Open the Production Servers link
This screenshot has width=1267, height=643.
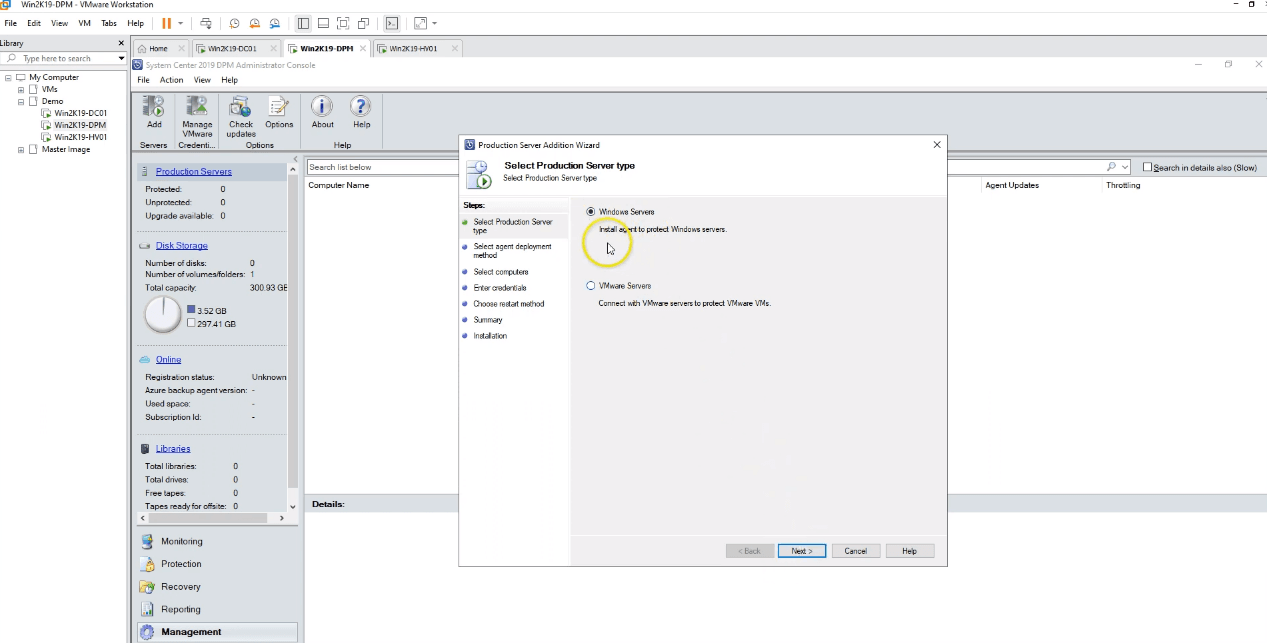[x=194, y=172]
